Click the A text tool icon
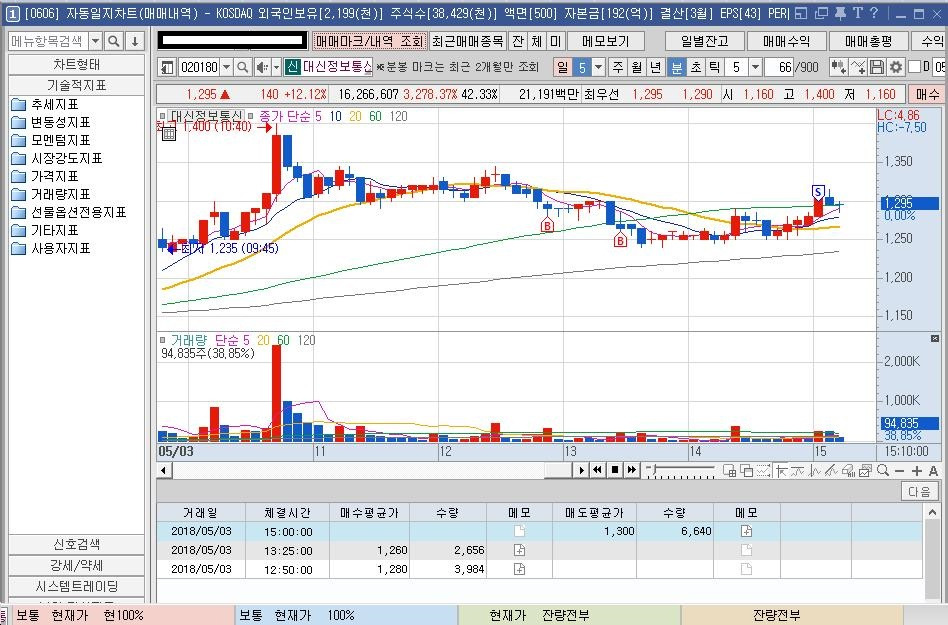The height and width of the screenshot is (625, 948). (933, 470)
